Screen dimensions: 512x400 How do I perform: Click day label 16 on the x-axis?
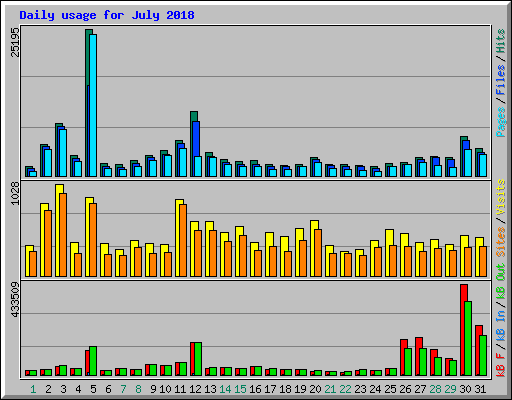point(255,389)
